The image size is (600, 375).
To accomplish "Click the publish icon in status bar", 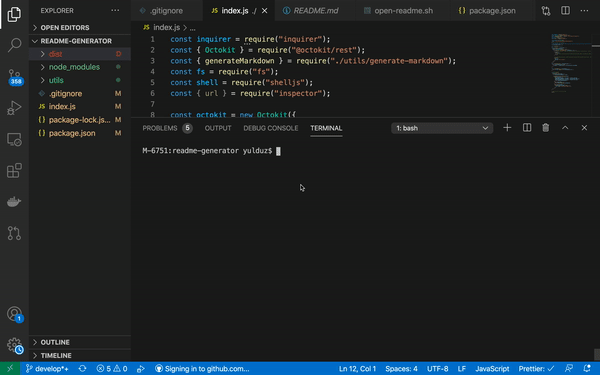I will [141, 368].
